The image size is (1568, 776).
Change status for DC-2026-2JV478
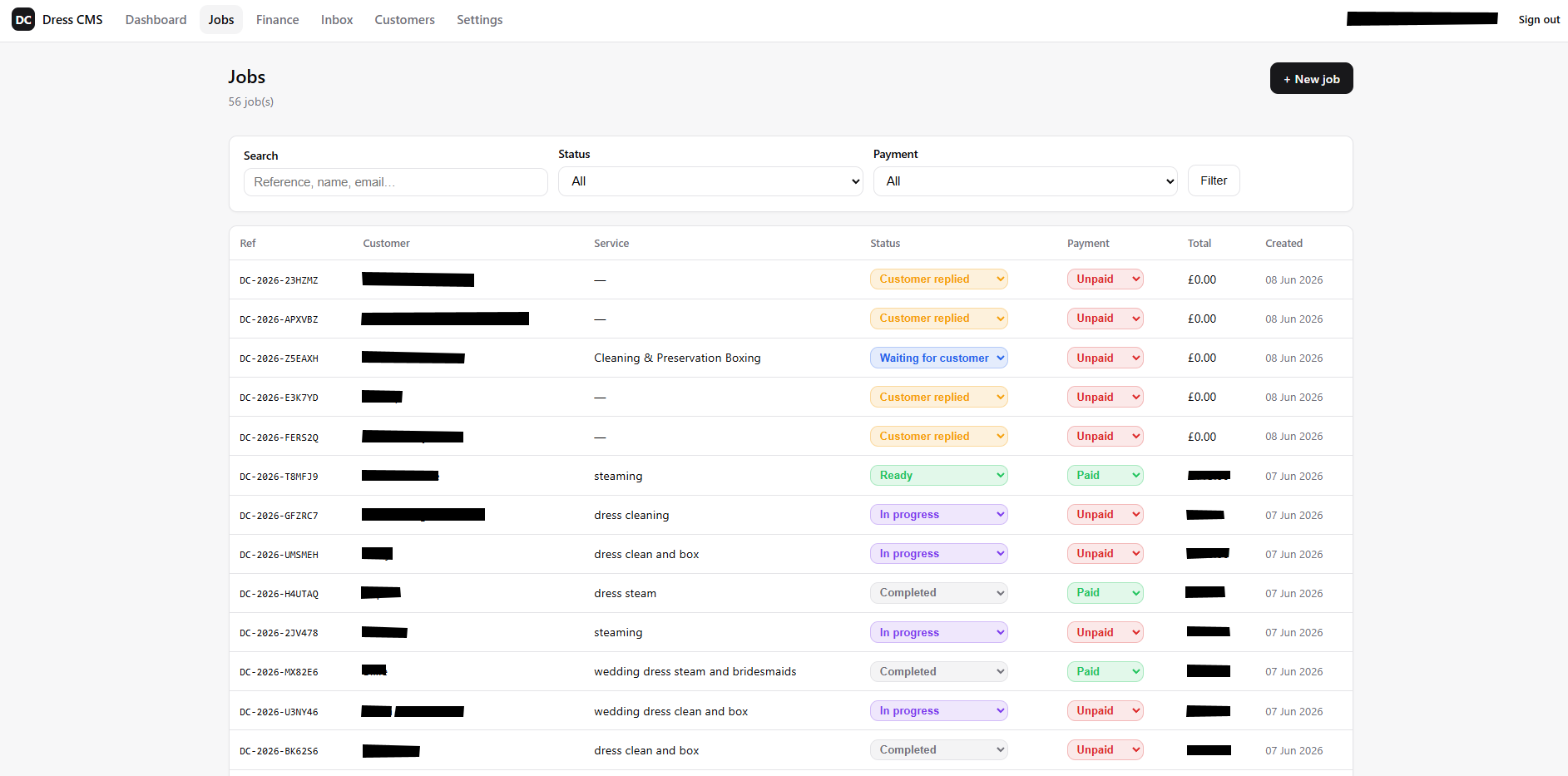click(938, 632)
